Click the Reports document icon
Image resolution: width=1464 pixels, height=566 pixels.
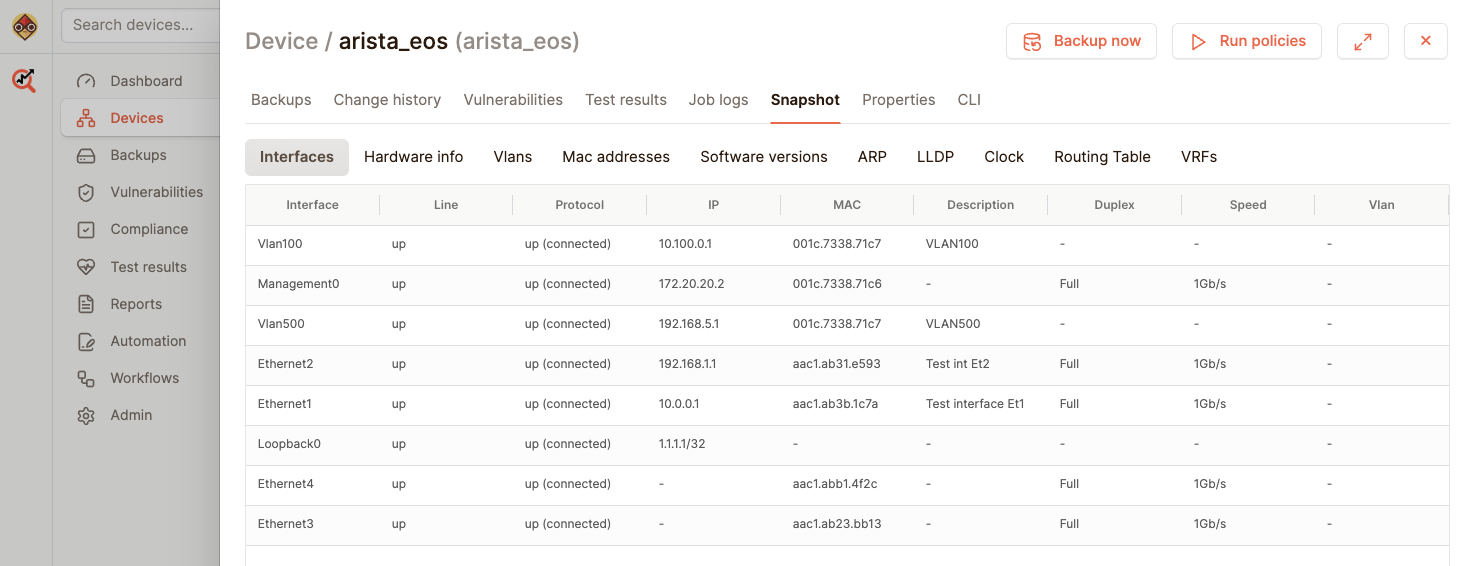(86, 304)
